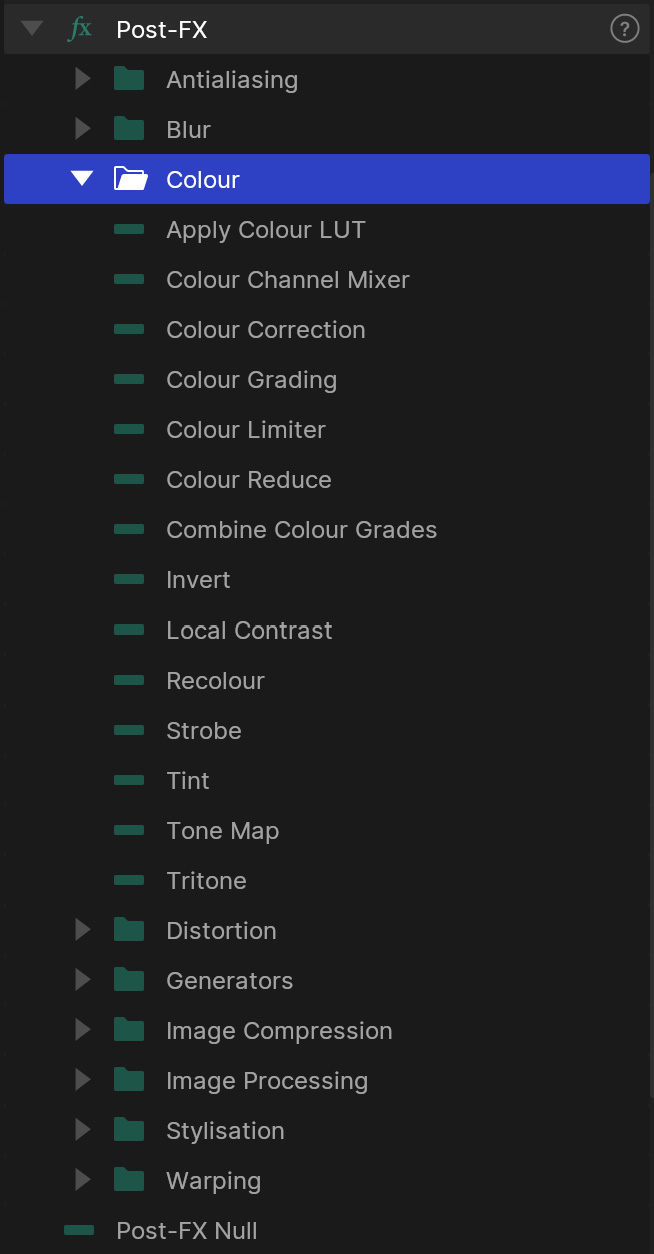Pick the Local Contrast effect
Image resolution: width=654 pixels, height=1254 pixels.
[x=249, y=631]
